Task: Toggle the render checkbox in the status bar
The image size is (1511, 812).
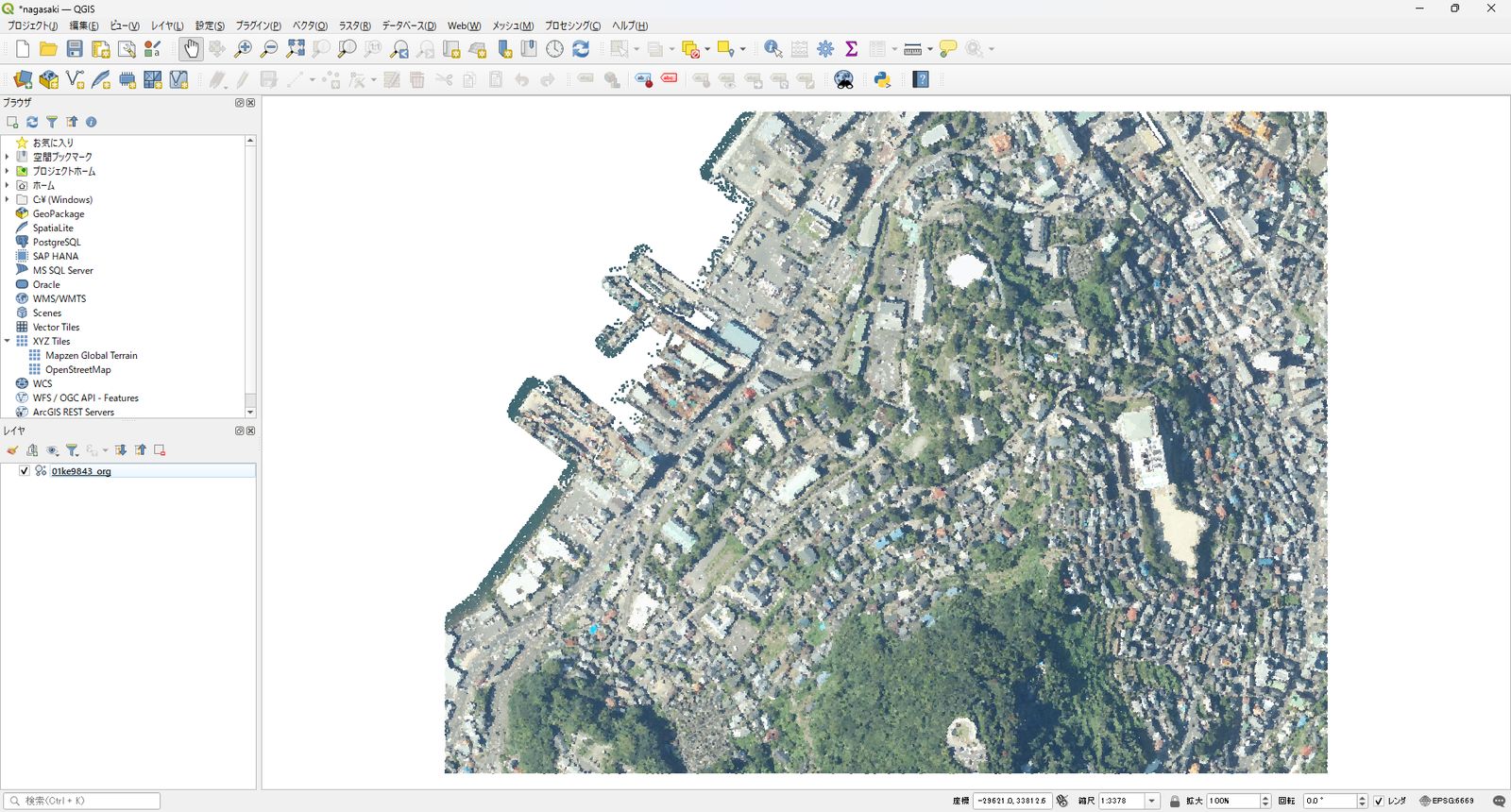Action: pyautogui.click(x=1379, y=801)
